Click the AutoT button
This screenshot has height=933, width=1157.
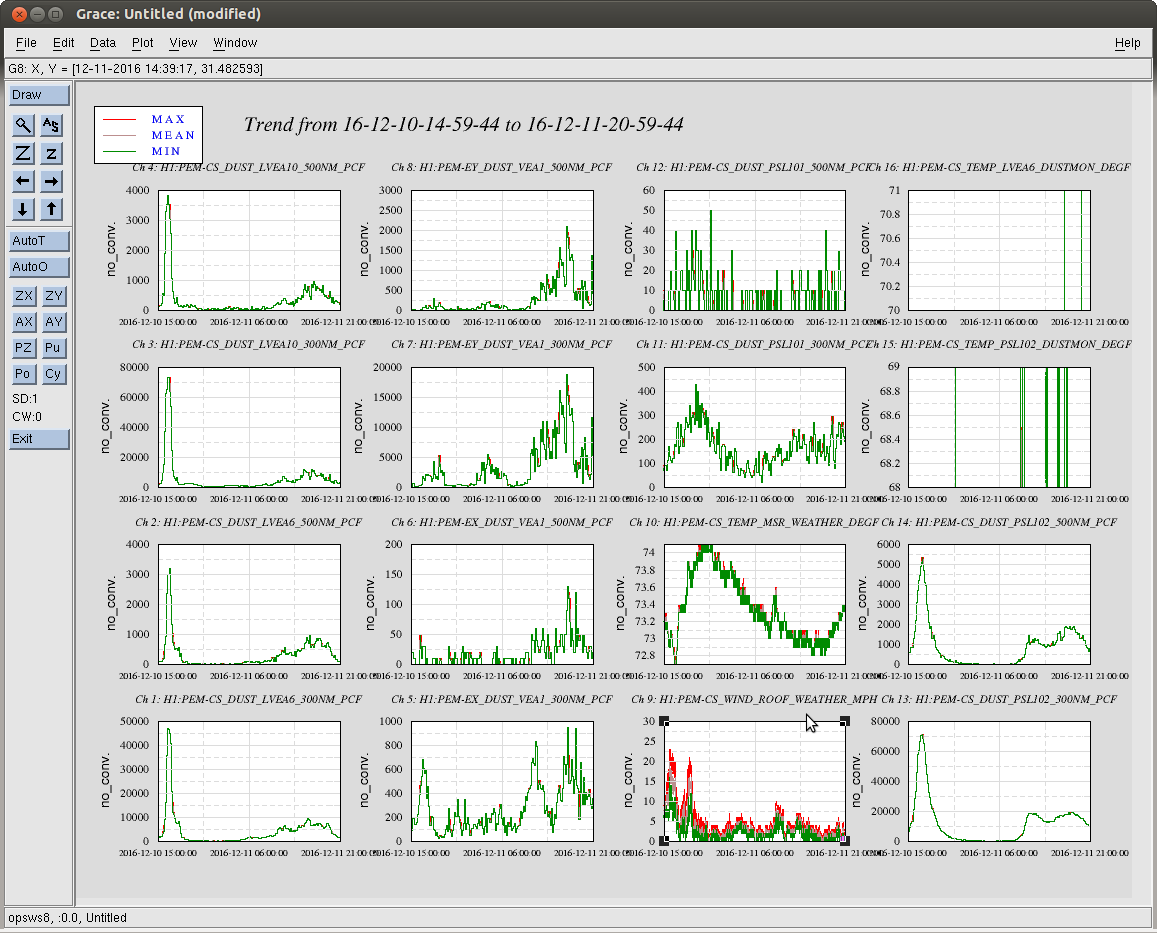[39, 241]
